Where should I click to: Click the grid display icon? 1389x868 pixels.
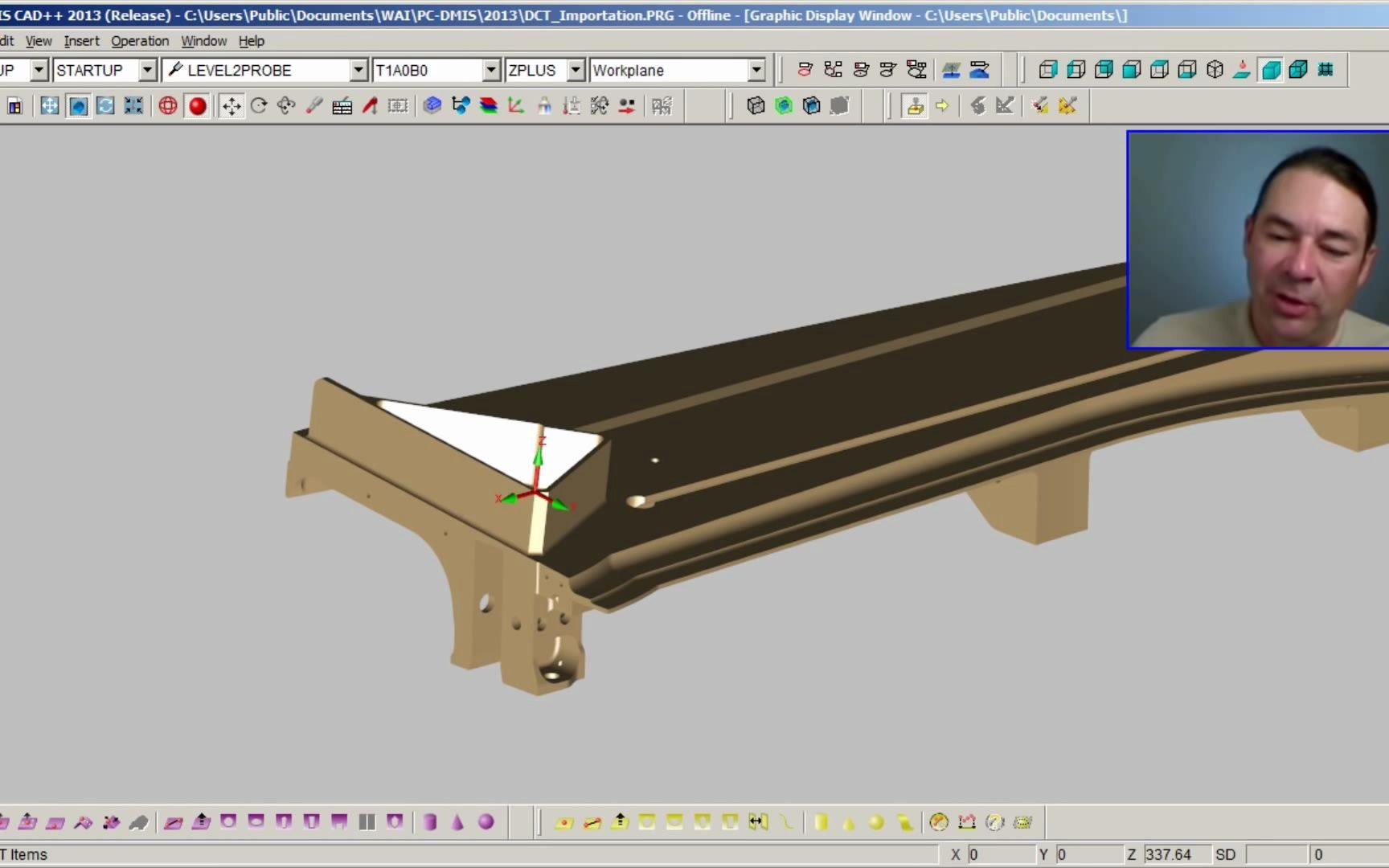point(1326,70)
